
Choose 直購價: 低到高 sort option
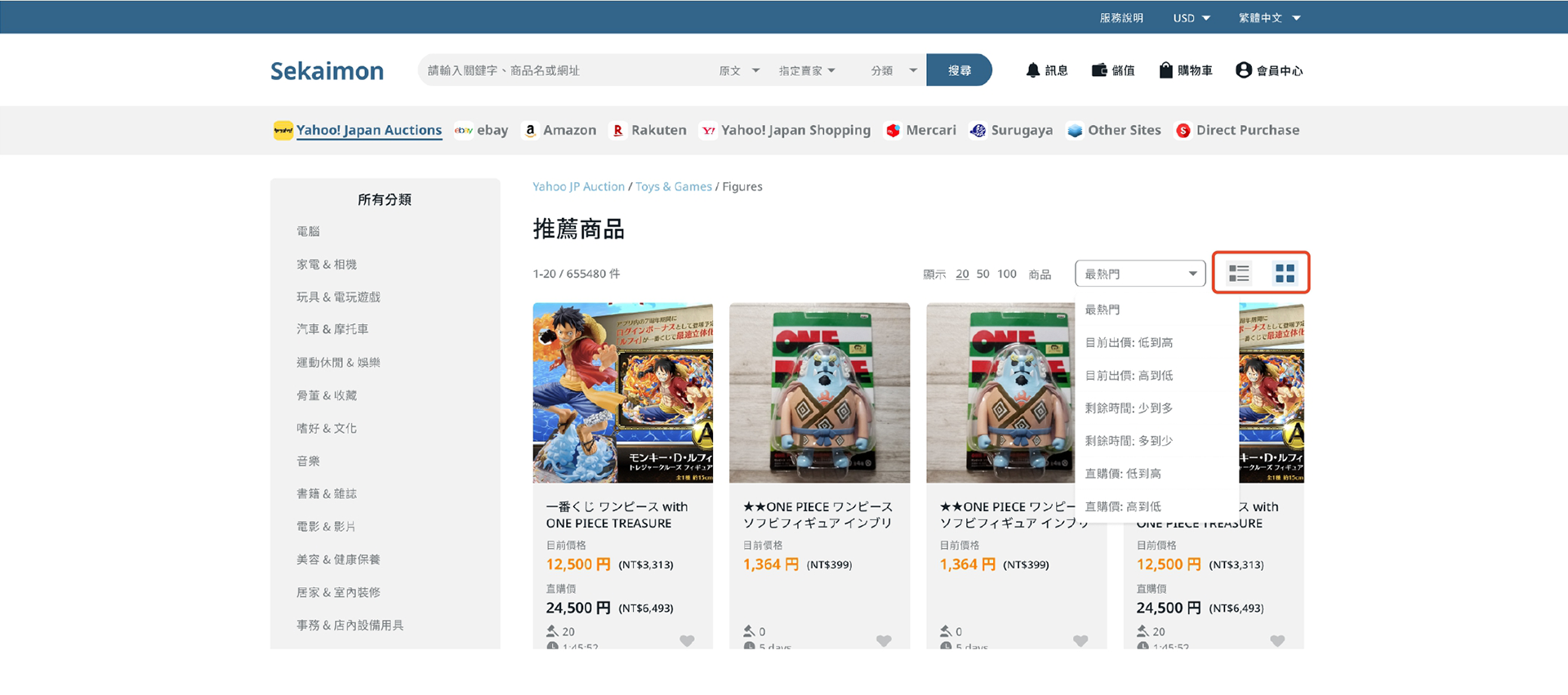pyautogui.click(x=1123, y=473)
